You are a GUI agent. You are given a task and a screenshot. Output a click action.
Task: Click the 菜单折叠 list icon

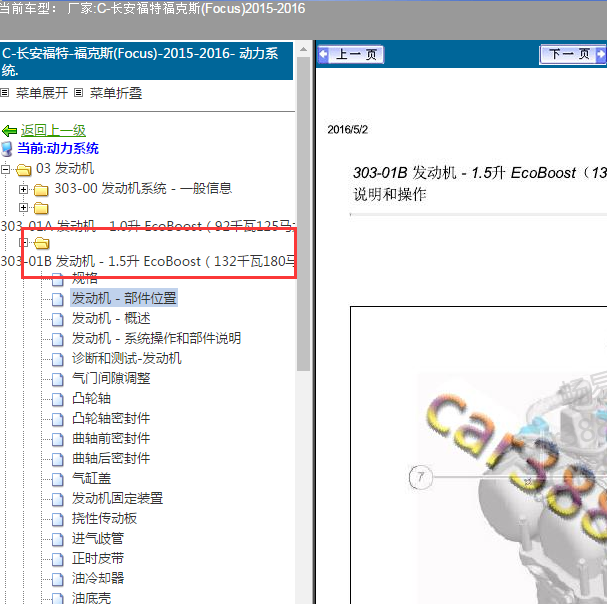[x=79, y=93]
